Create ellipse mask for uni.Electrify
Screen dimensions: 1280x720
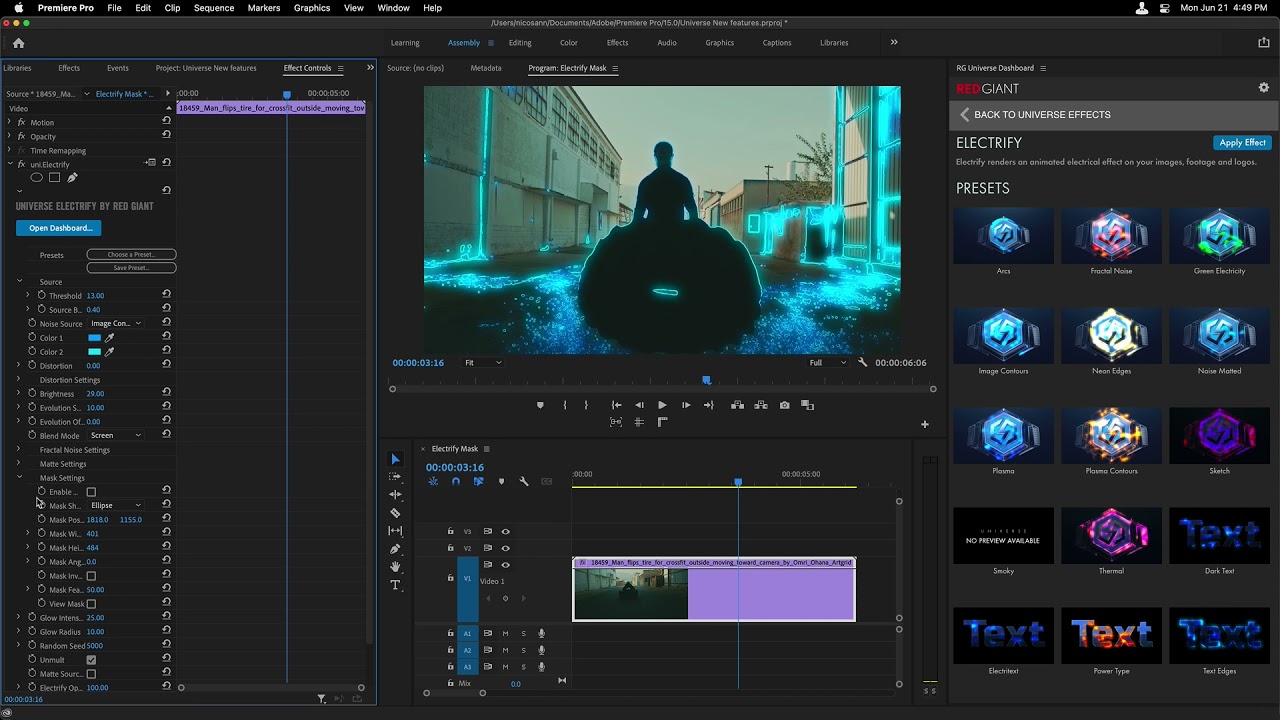pyautogui.click(x=37, y=178)
